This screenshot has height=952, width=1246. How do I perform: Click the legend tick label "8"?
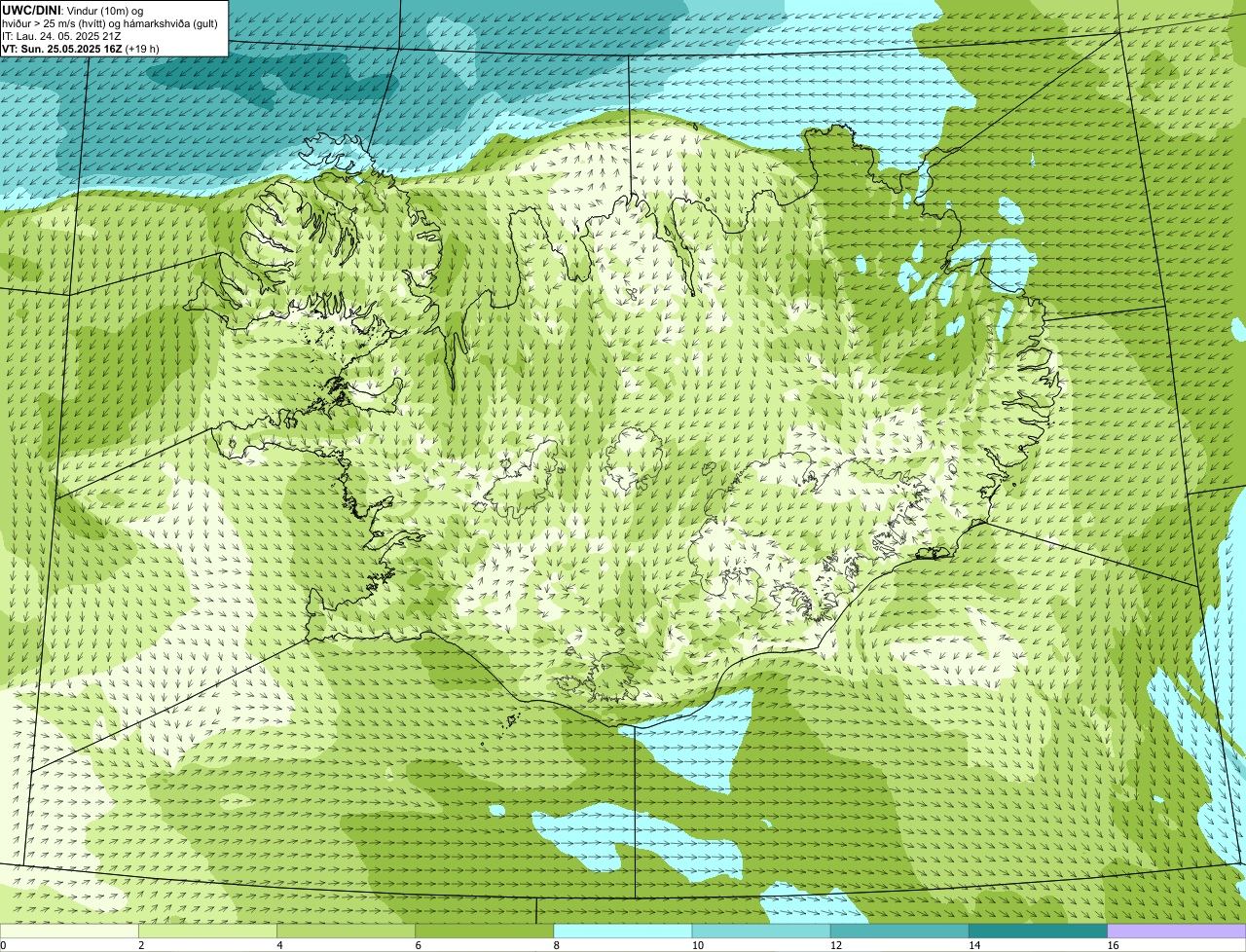point(557,945)
